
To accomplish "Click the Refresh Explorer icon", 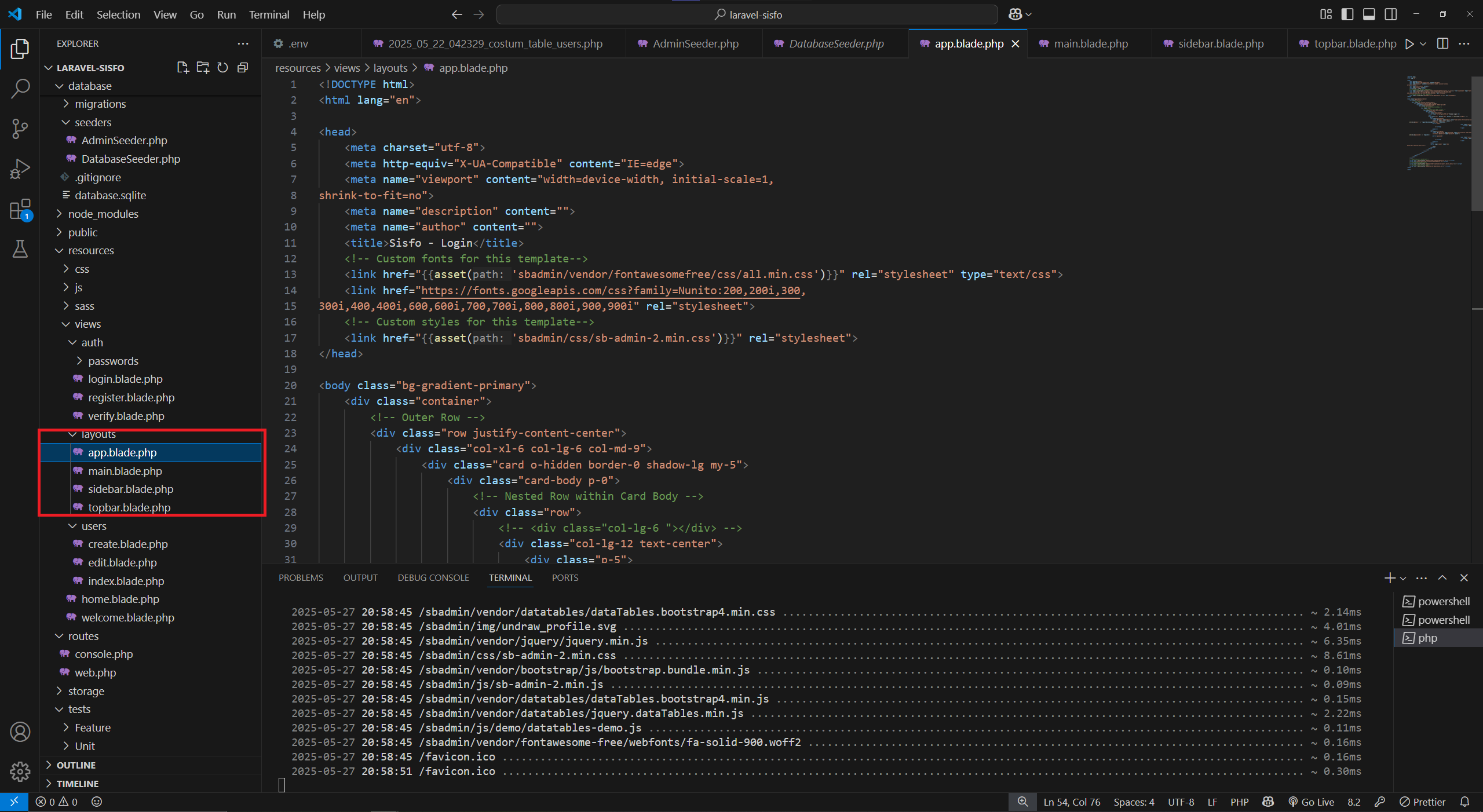I will [222, 68].
